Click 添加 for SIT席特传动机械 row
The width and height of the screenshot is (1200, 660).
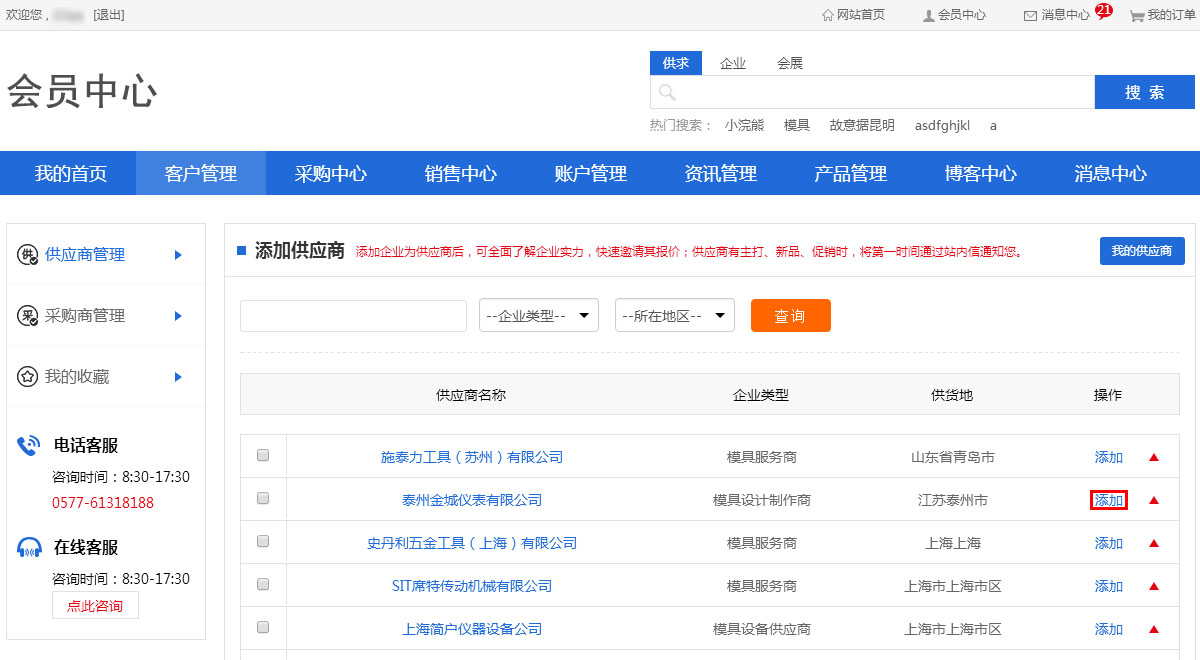pos(1109,586)
